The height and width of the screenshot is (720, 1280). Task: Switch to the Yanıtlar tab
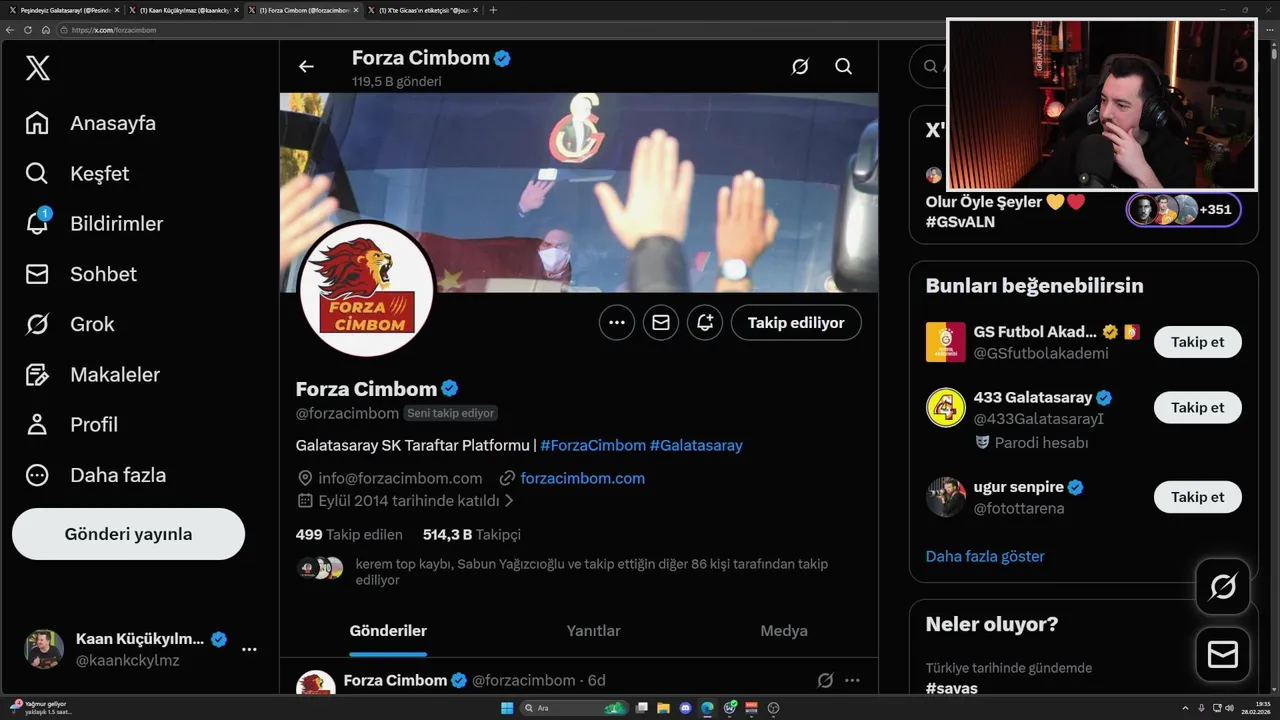[593, 631]
